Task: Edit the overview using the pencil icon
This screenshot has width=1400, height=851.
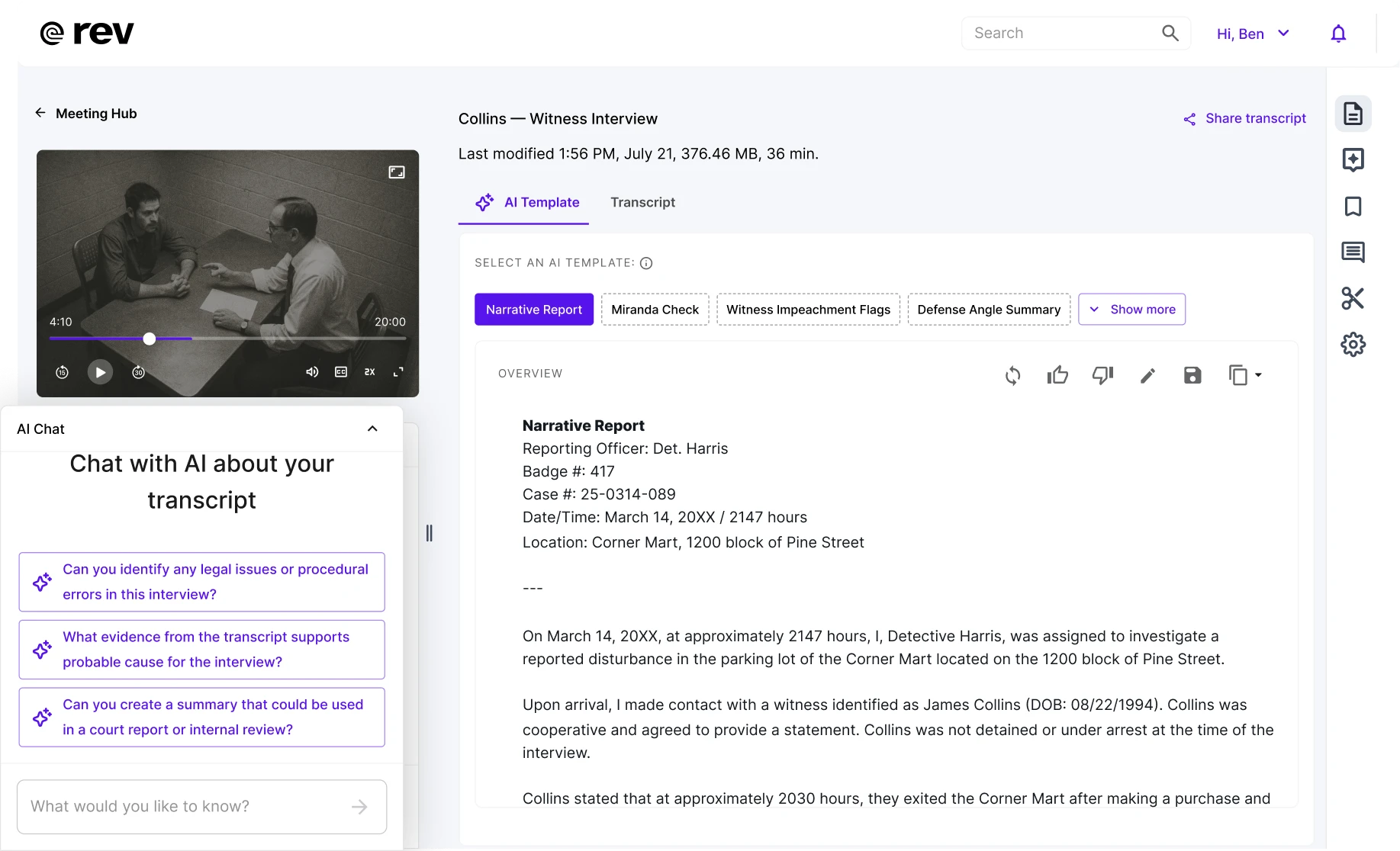Action: (x=1147, y=375)
